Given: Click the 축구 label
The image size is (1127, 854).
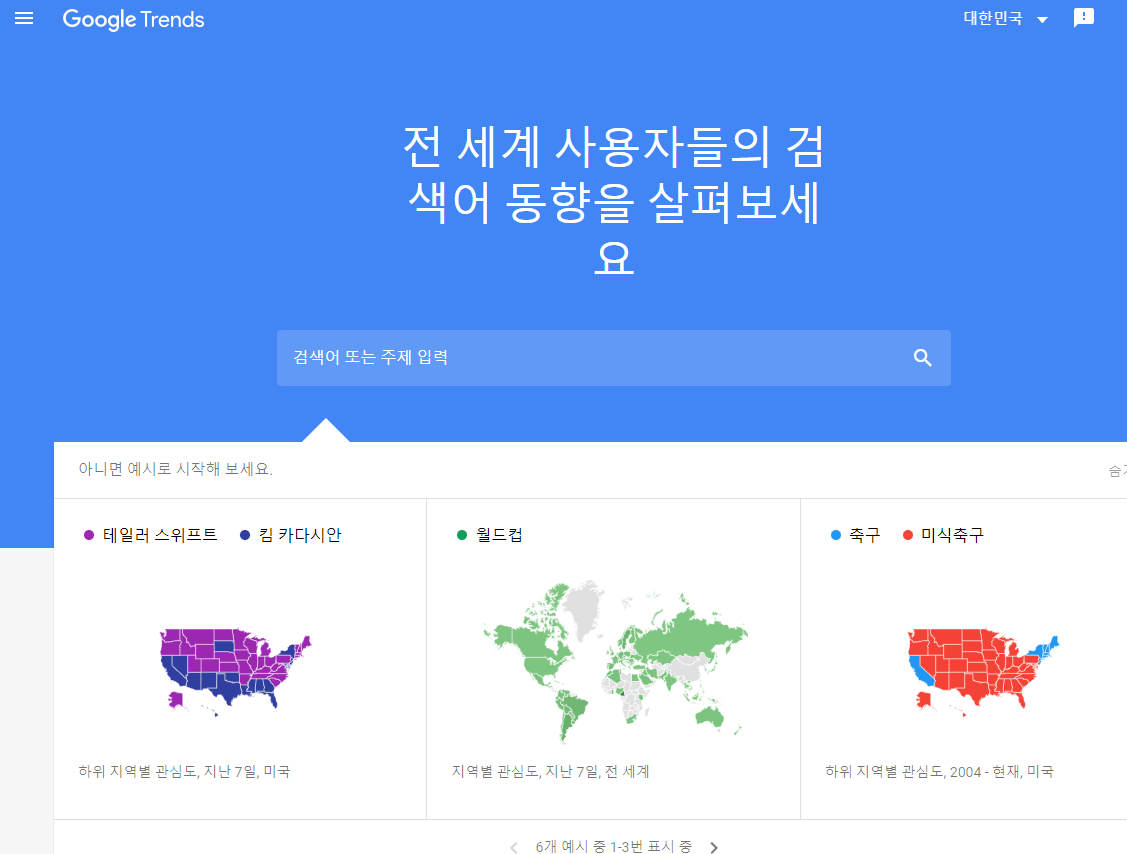Looking at the screenshot, I should [x=865, y=535].
